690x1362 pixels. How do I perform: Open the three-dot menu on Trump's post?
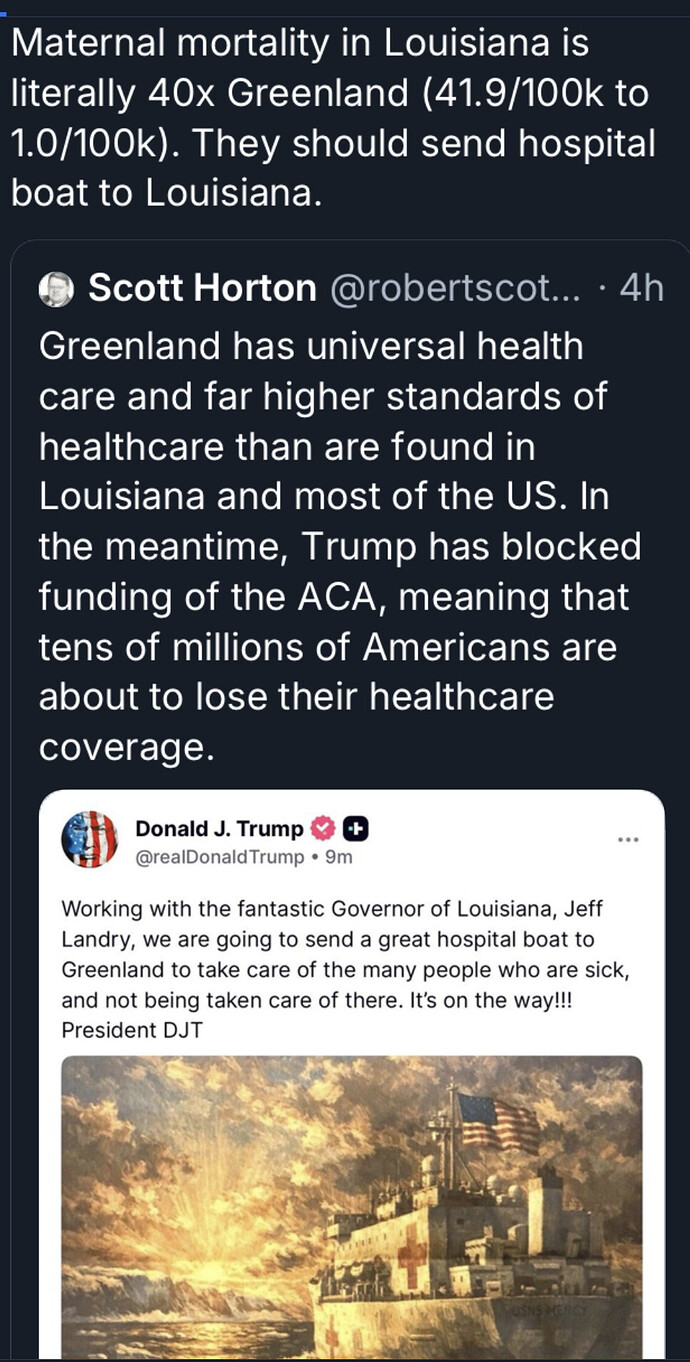point(628,839)
